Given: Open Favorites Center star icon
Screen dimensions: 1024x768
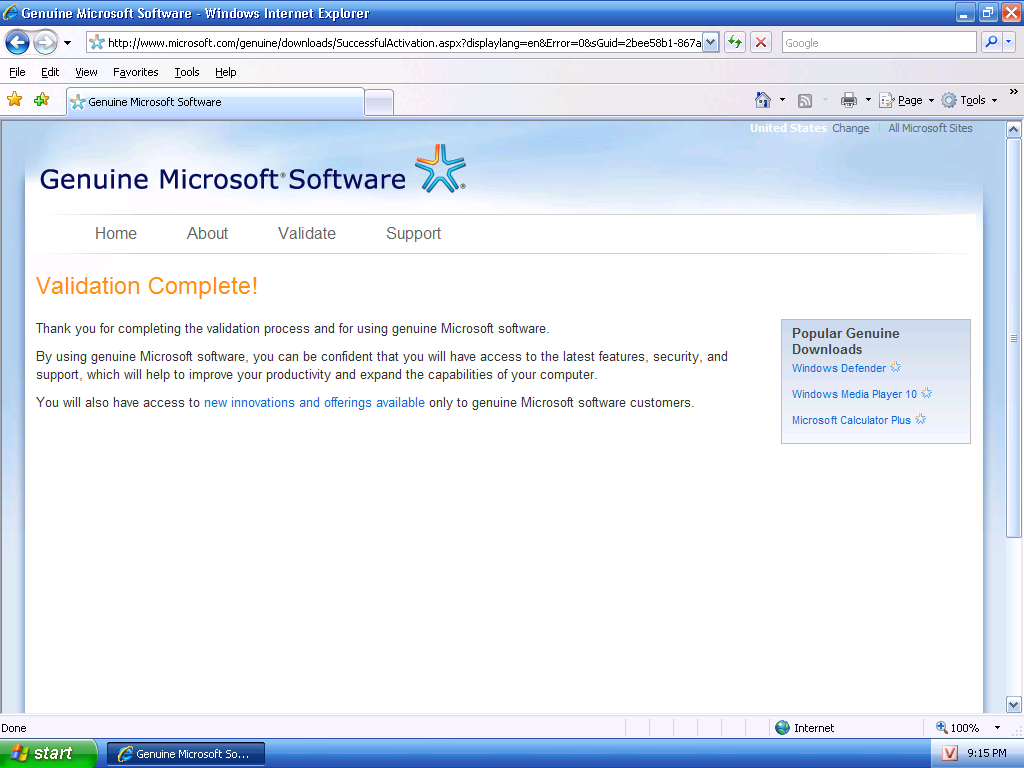Looking at the screenshot, I should coord(14,100).
